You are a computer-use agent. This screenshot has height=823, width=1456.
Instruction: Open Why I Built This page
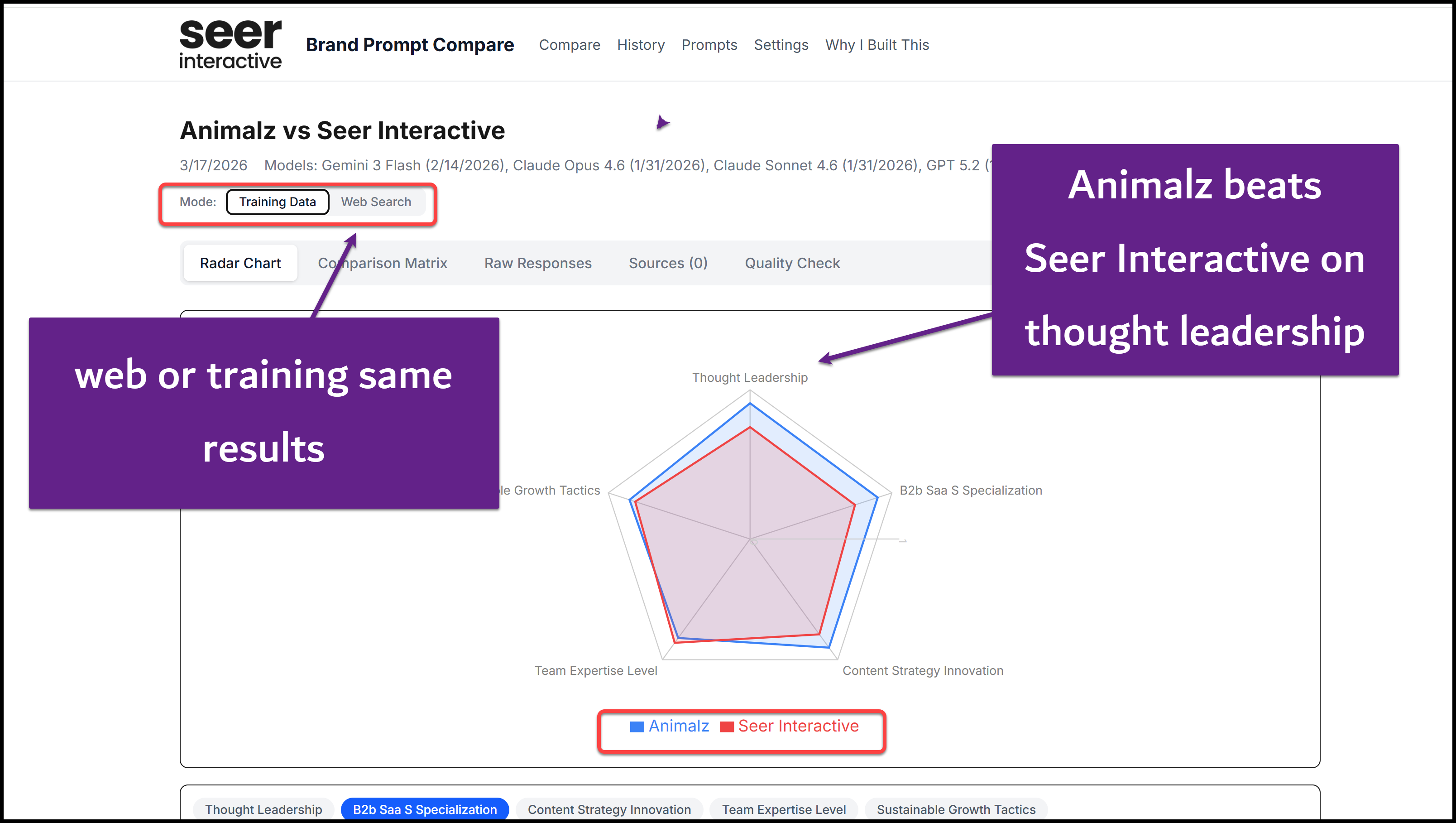click(876, 45)
